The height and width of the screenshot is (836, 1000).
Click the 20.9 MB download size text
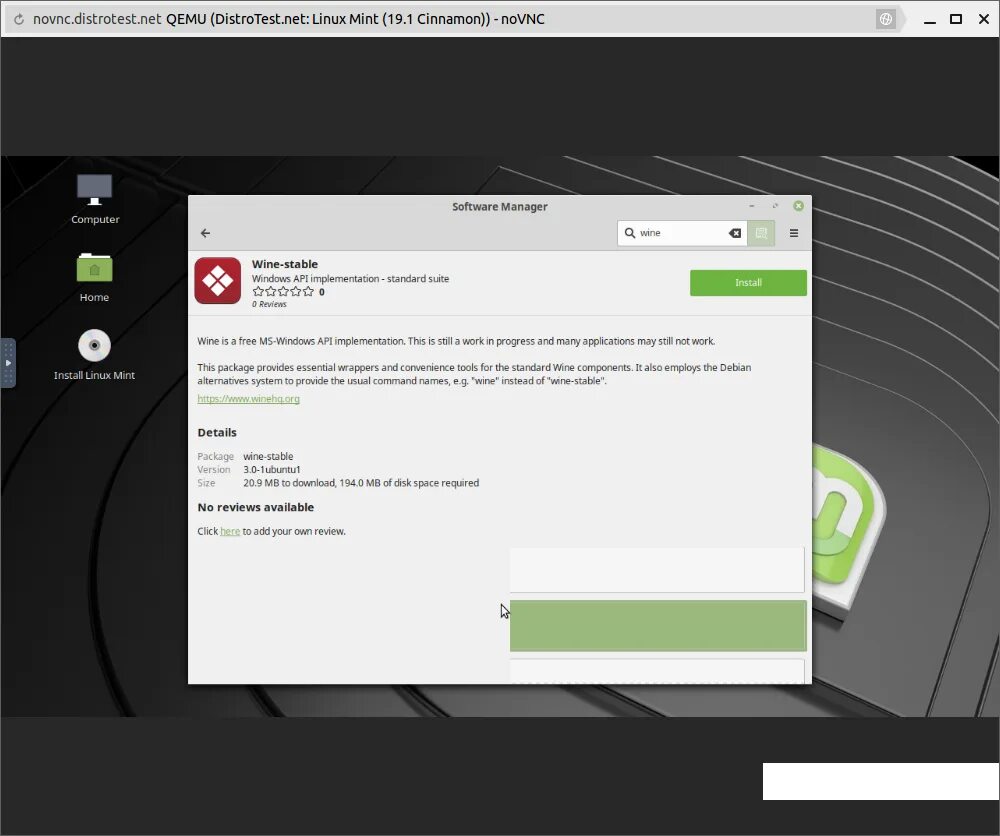coord(361,483)
